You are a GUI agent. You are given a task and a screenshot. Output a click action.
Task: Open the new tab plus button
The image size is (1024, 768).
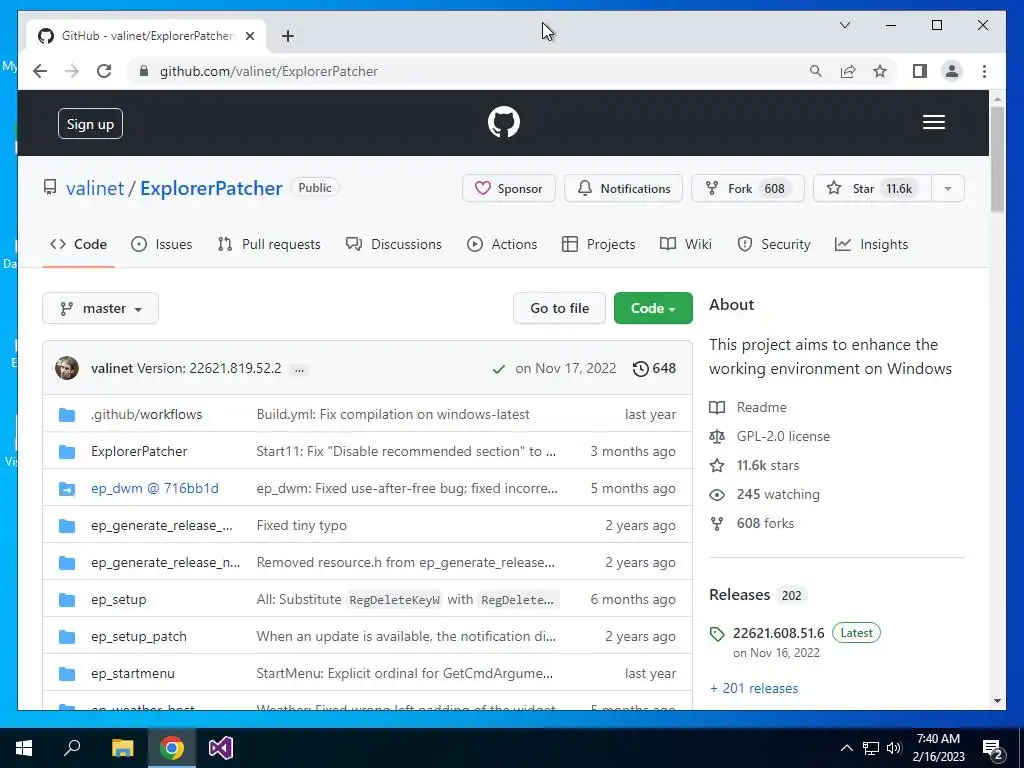click(288, 36)
